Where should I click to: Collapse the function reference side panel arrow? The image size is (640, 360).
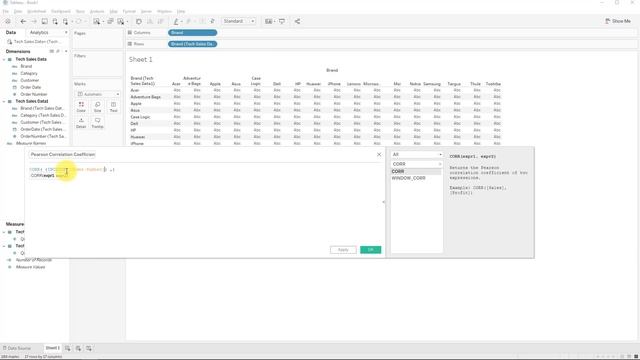[383, 202]
